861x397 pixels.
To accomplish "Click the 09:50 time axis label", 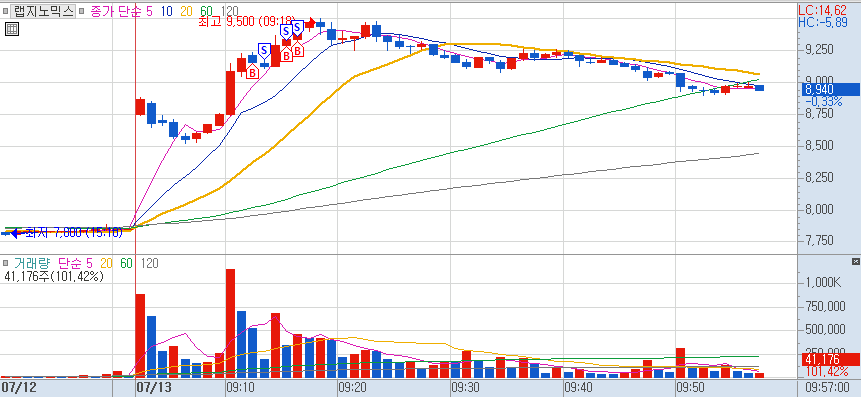I will (690, 388).
